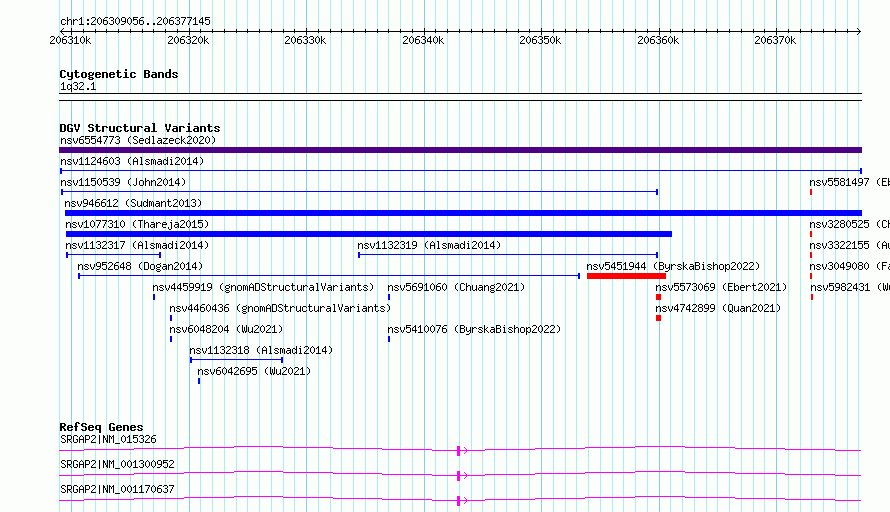Click the DGV Structural Variants track title
The width and height of the screenshot is (890, 512).
point(140,128)
